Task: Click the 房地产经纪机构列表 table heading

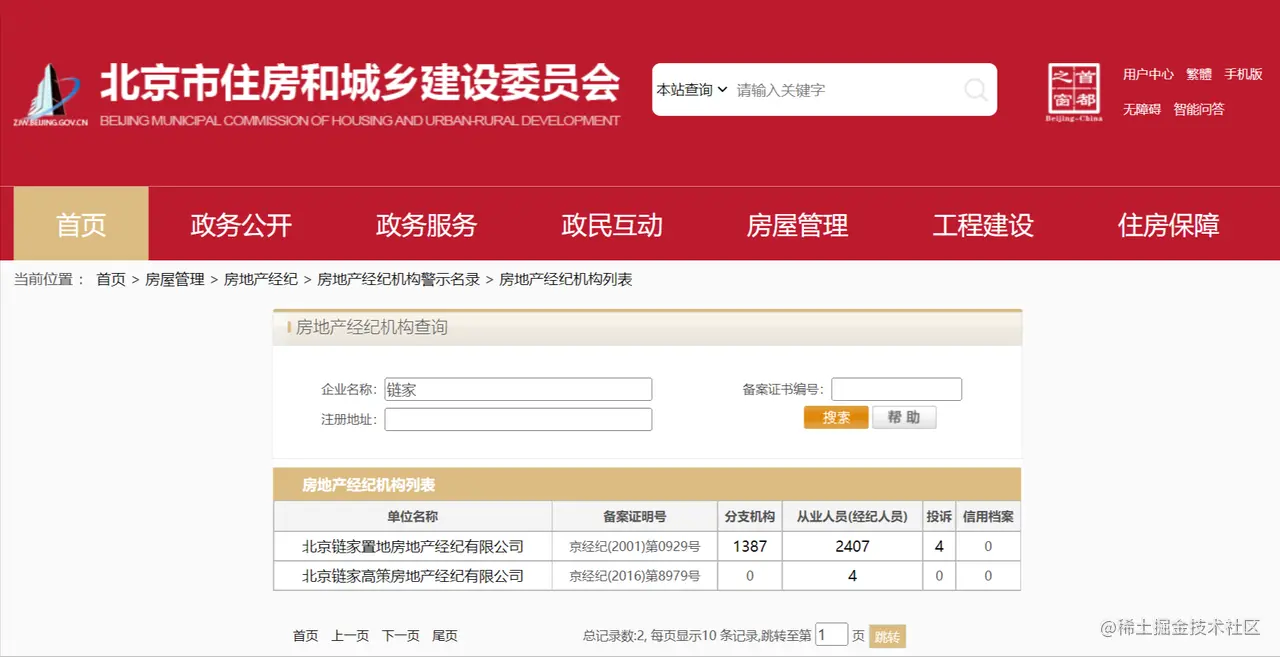Action: (369, 485)
